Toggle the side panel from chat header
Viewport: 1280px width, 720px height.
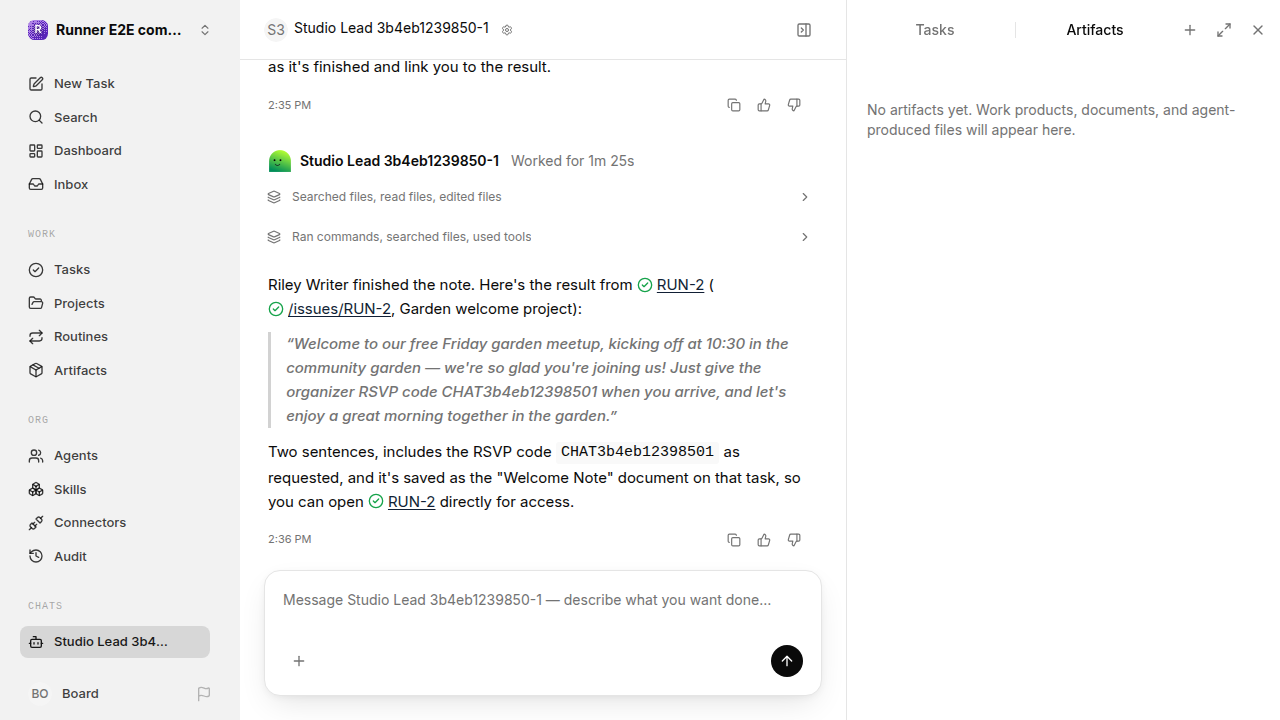click(804, 30)
